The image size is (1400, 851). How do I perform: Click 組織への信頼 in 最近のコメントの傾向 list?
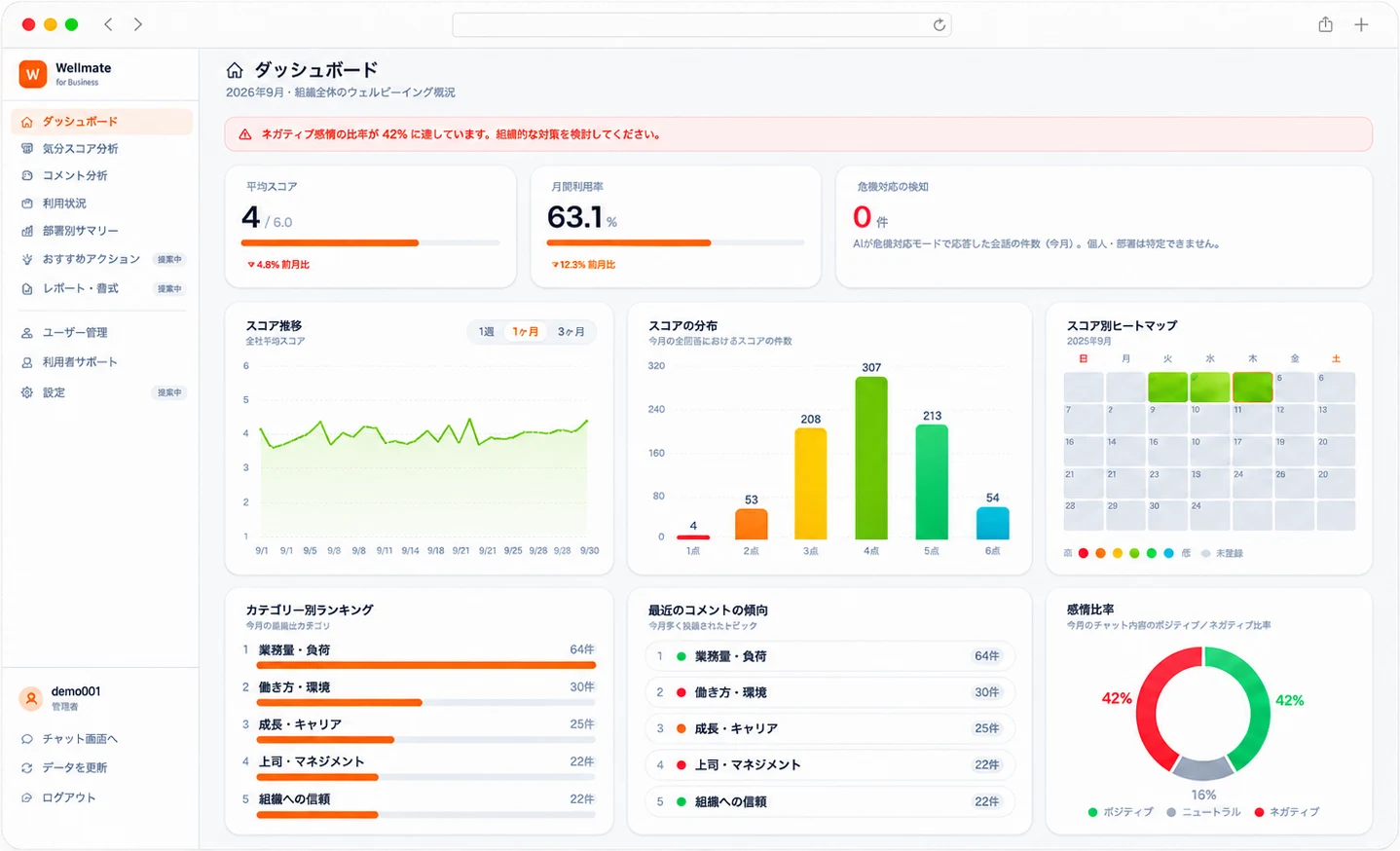(x=829, y=801)
